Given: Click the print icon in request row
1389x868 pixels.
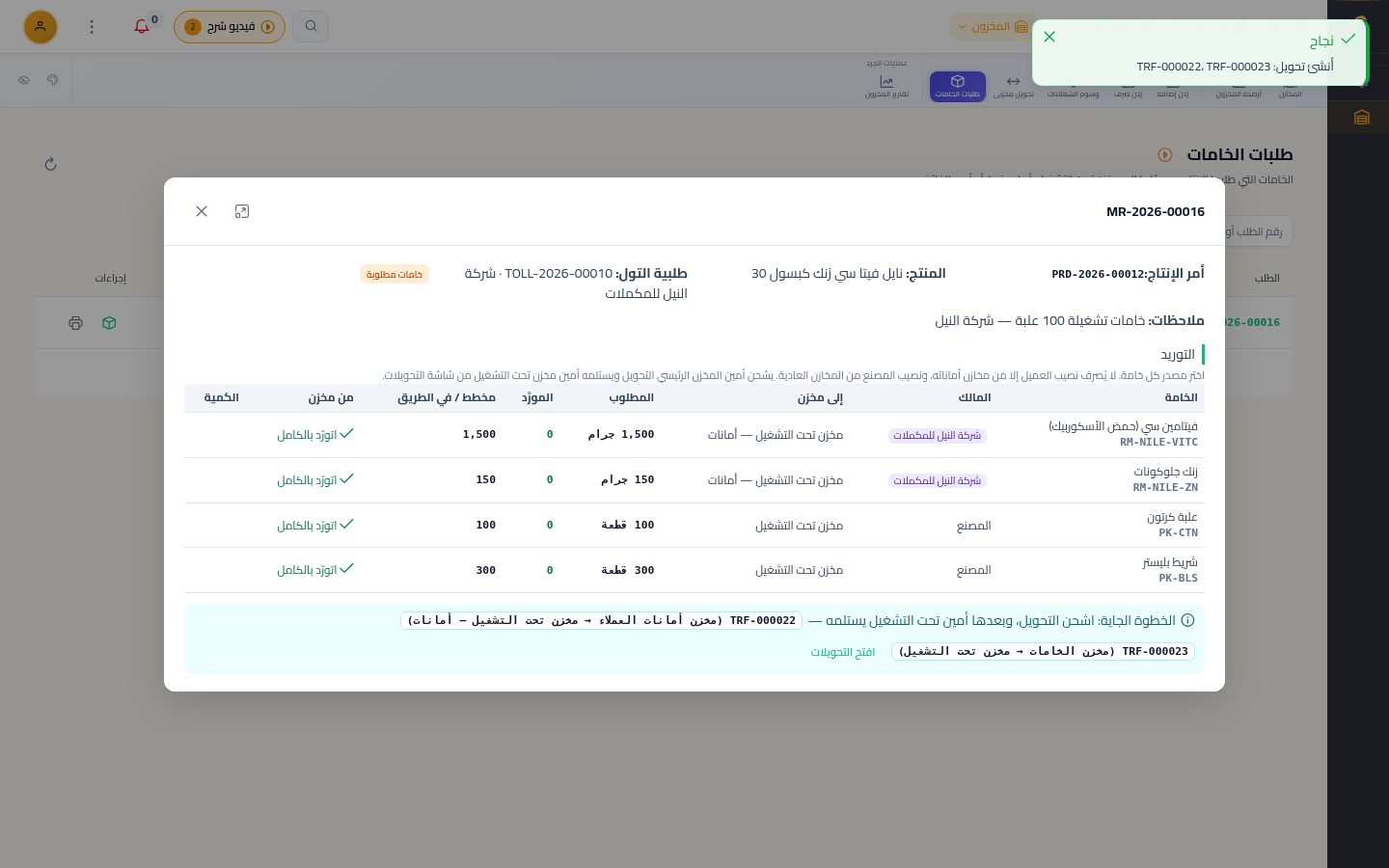Looking at the screenshot, I should coord(76,323).
